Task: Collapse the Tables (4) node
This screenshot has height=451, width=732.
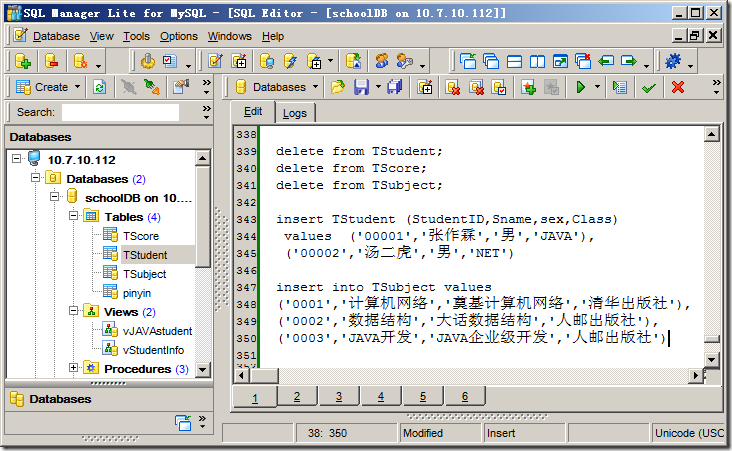Action: (x=73, y=216)
